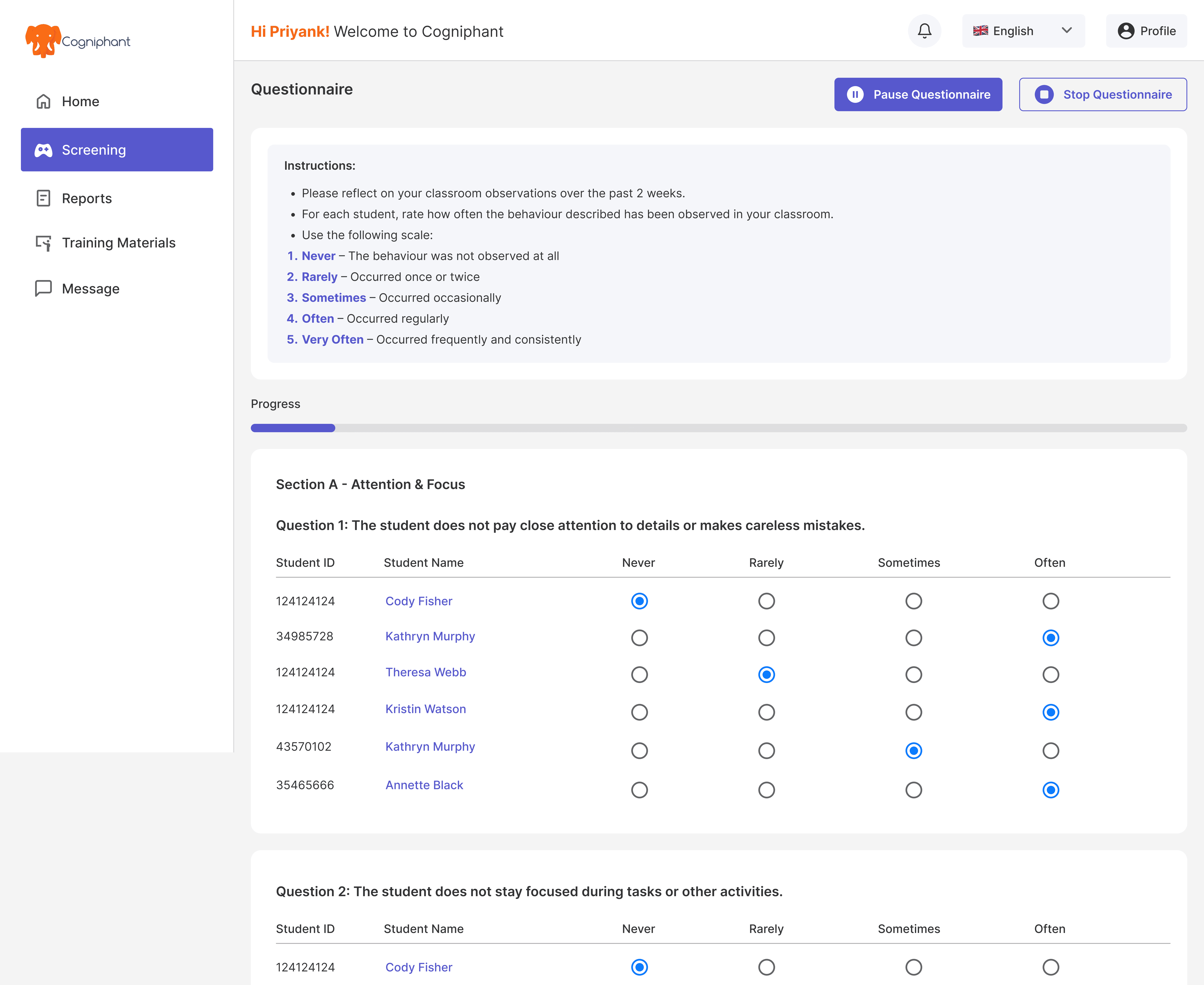This screenshot has height=985, width=1204.
Task: Go to Training Materials section
Action: [x=119, y=243]
